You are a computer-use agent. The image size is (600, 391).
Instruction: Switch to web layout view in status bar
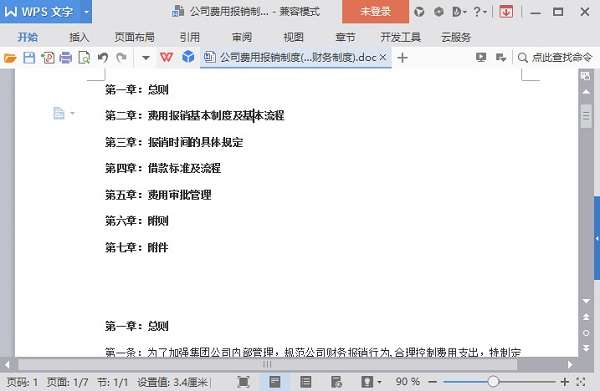pyautogui.click(x=336, y=382)
